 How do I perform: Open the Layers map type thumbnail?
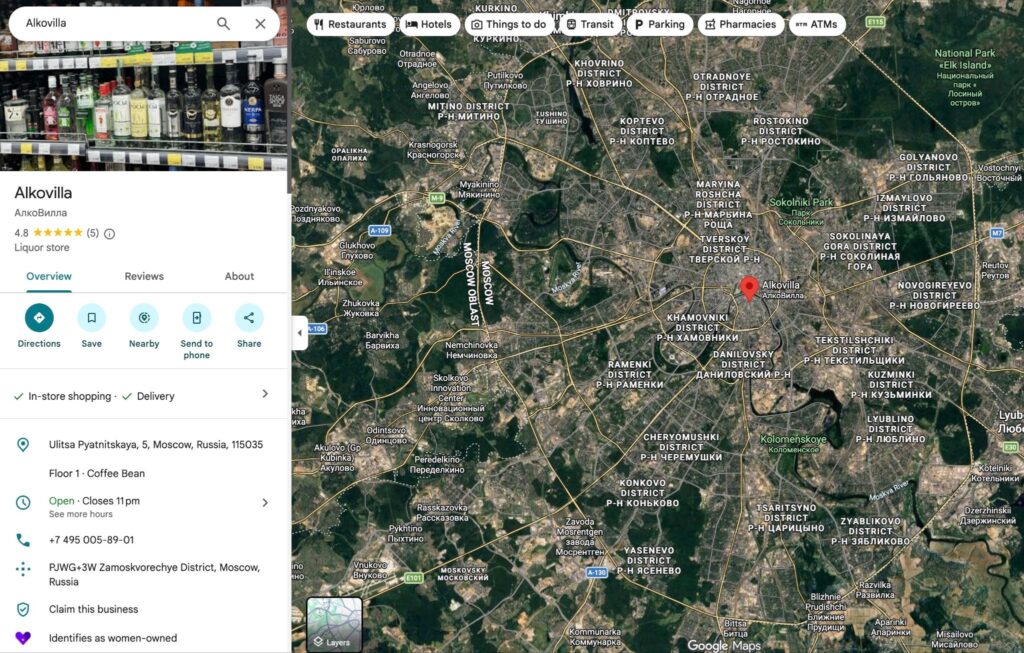point(334,624)
